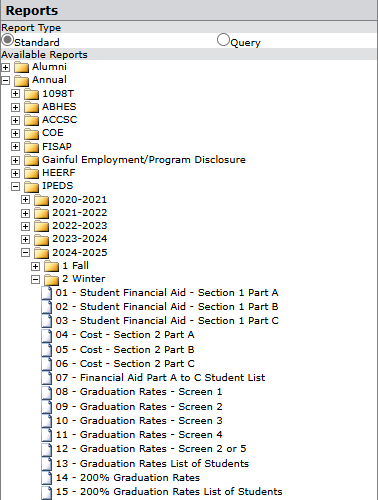This screenshot has width=378, height=500.
Task: Open report 05 Cost Section 2 Part B
Action: pyautogui.click(x=125, y=350)
